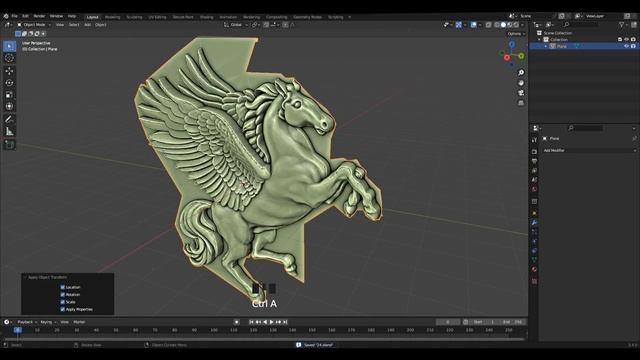Select the Select Box tool
This screenshot has height=360, width=640.
[x=9, y=46]
